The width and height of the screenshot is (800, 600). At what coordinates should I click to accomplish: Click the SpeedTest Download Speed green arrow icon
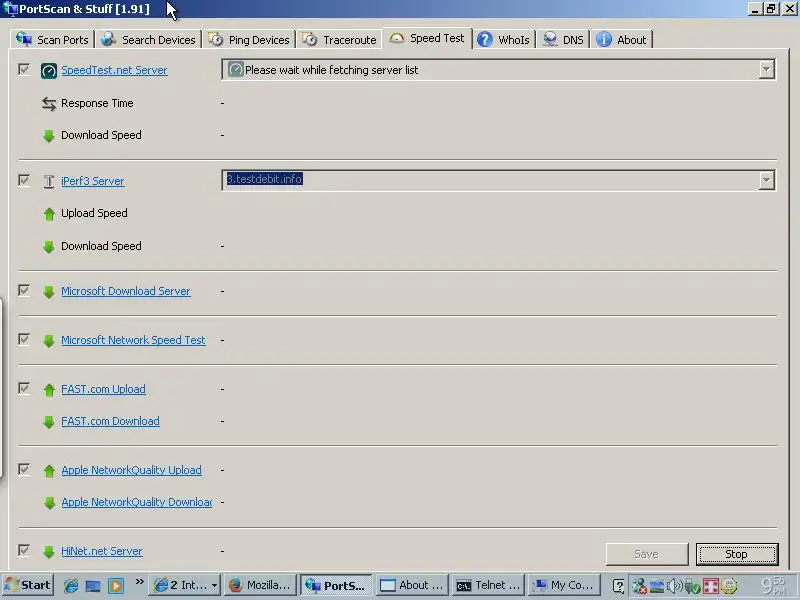coord(48,136)
